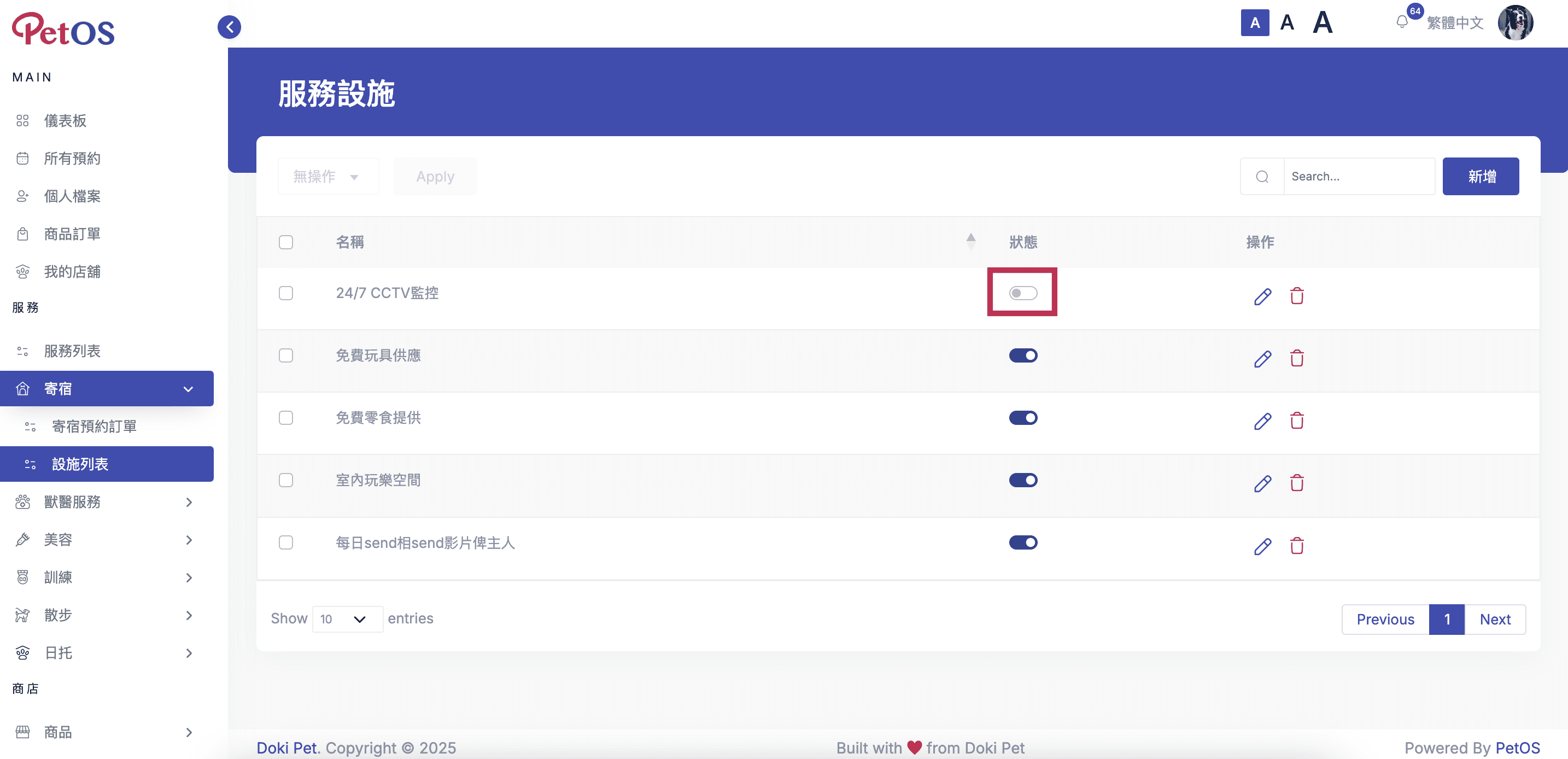The height and width of the screenshot is (759, 1568).
Task: Collapse the sidebar with the back arrow
Action: coord(230,27)
